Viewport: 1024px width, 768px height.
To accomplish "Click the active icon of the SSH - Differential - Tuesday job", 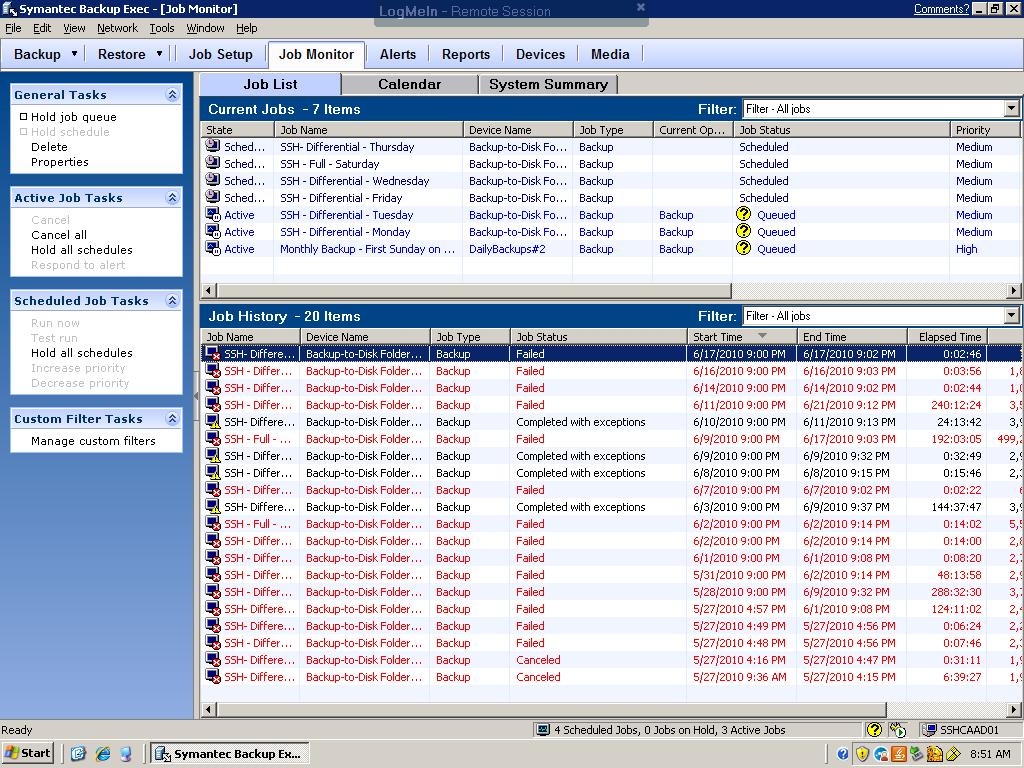I will 212,214.
